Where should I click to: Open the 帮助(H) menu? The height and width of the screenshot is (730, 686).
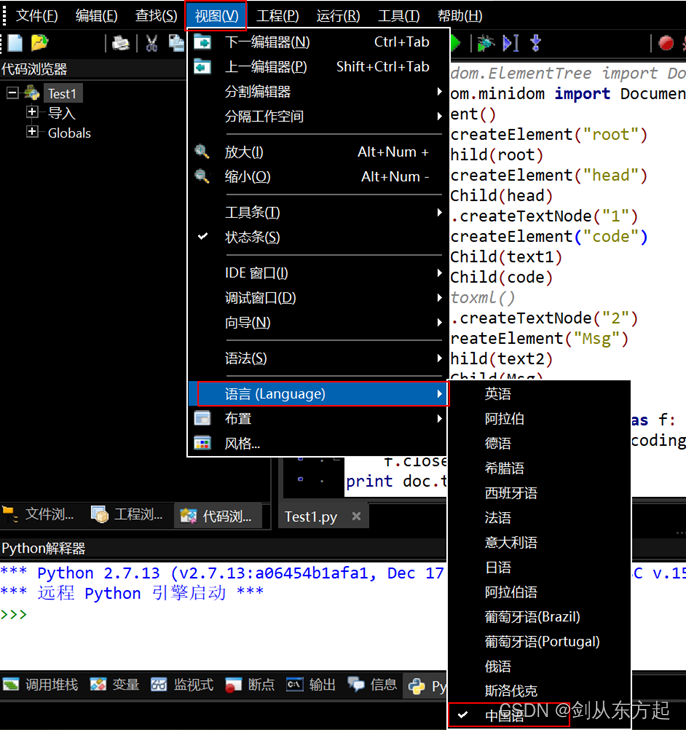(460, 15)
